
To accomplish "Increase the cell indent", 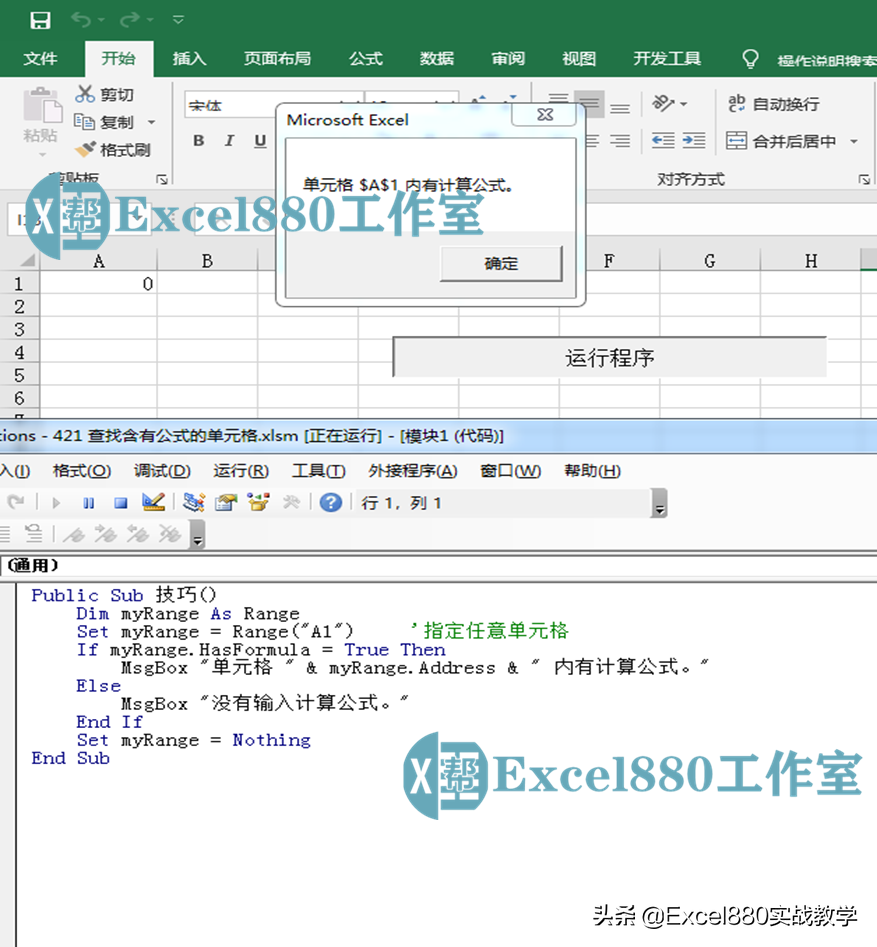I will tap(694, 141).
